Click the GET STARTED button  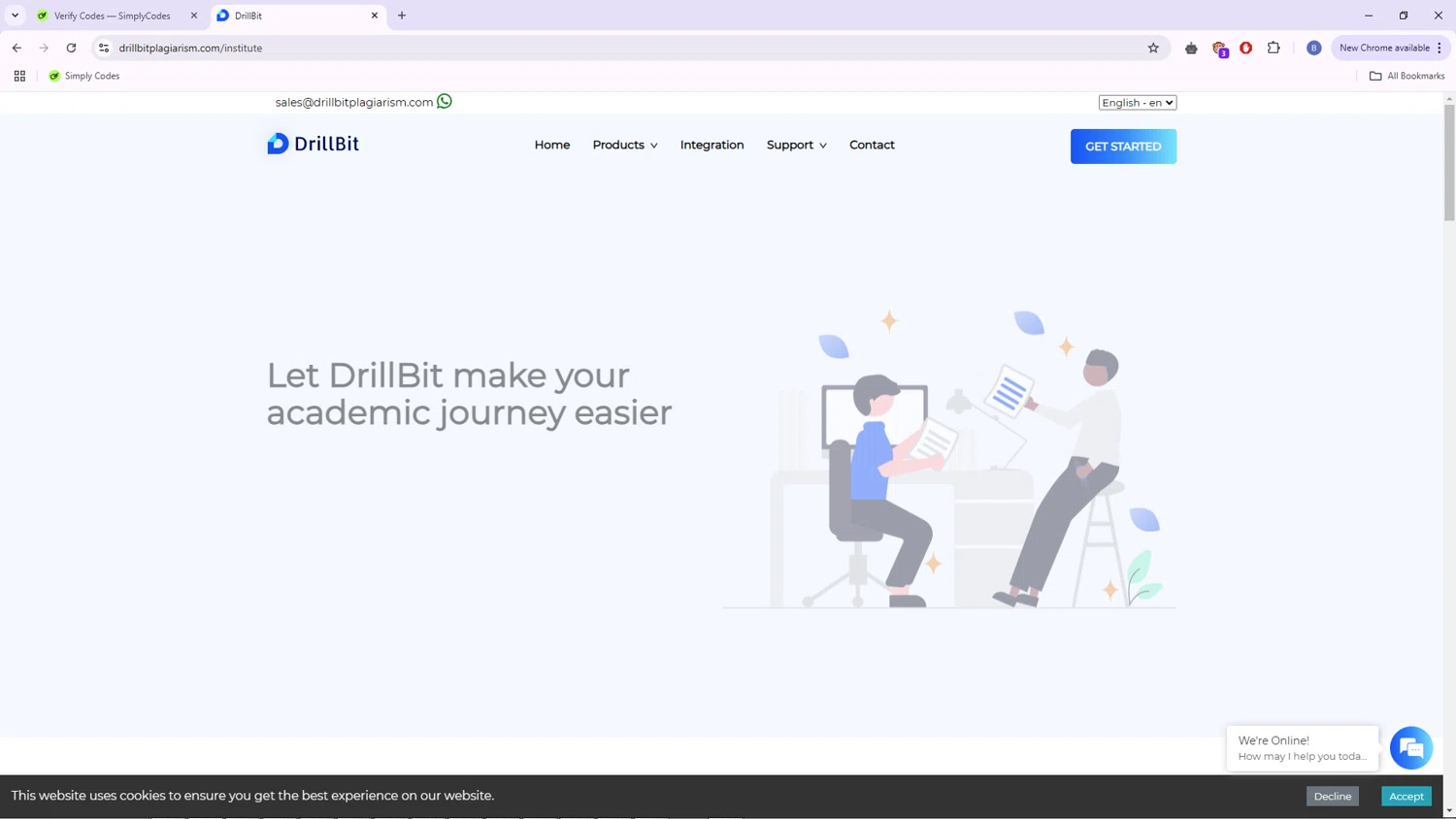pyautogui.click(x=1123, y=147)
